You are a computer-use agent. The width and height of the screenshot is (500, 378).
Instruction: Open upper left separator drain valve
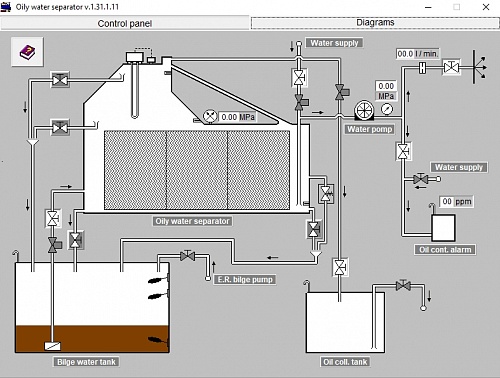tap(60, 80)
